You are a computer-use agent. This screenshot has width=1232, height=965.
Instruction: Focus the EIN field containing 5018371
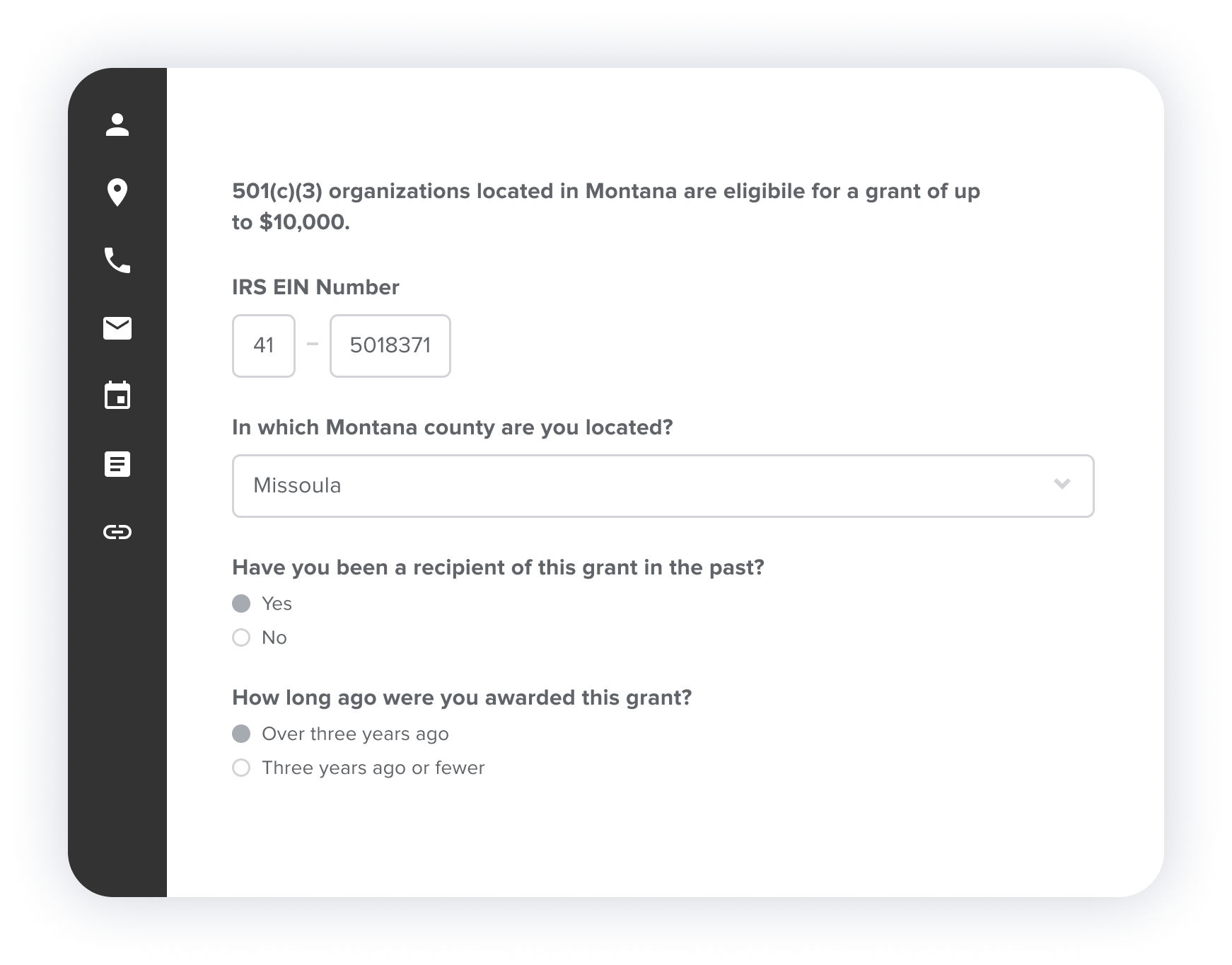pos(390,346)
